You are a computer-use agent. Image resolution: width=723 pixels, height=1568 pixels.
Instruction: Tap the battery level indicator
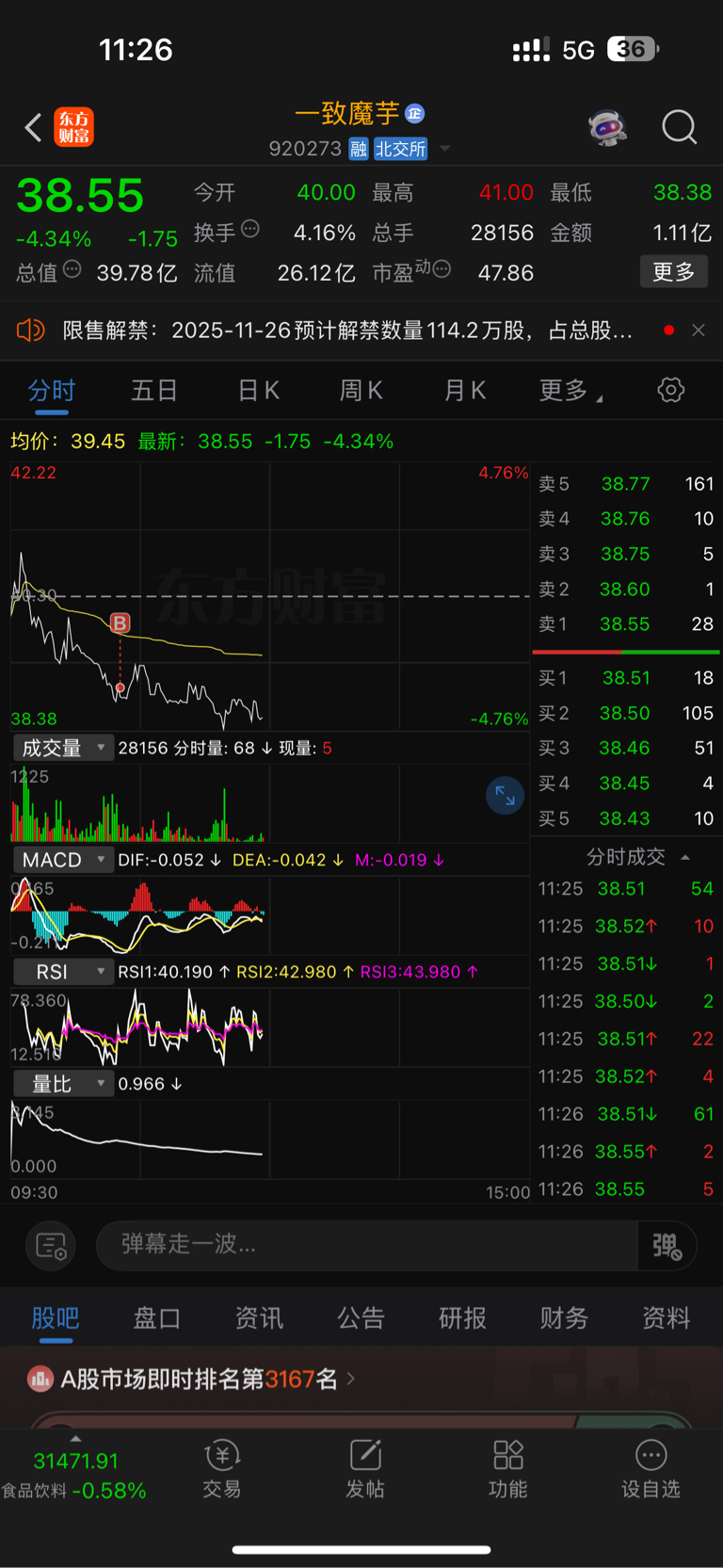pos(633,49)
